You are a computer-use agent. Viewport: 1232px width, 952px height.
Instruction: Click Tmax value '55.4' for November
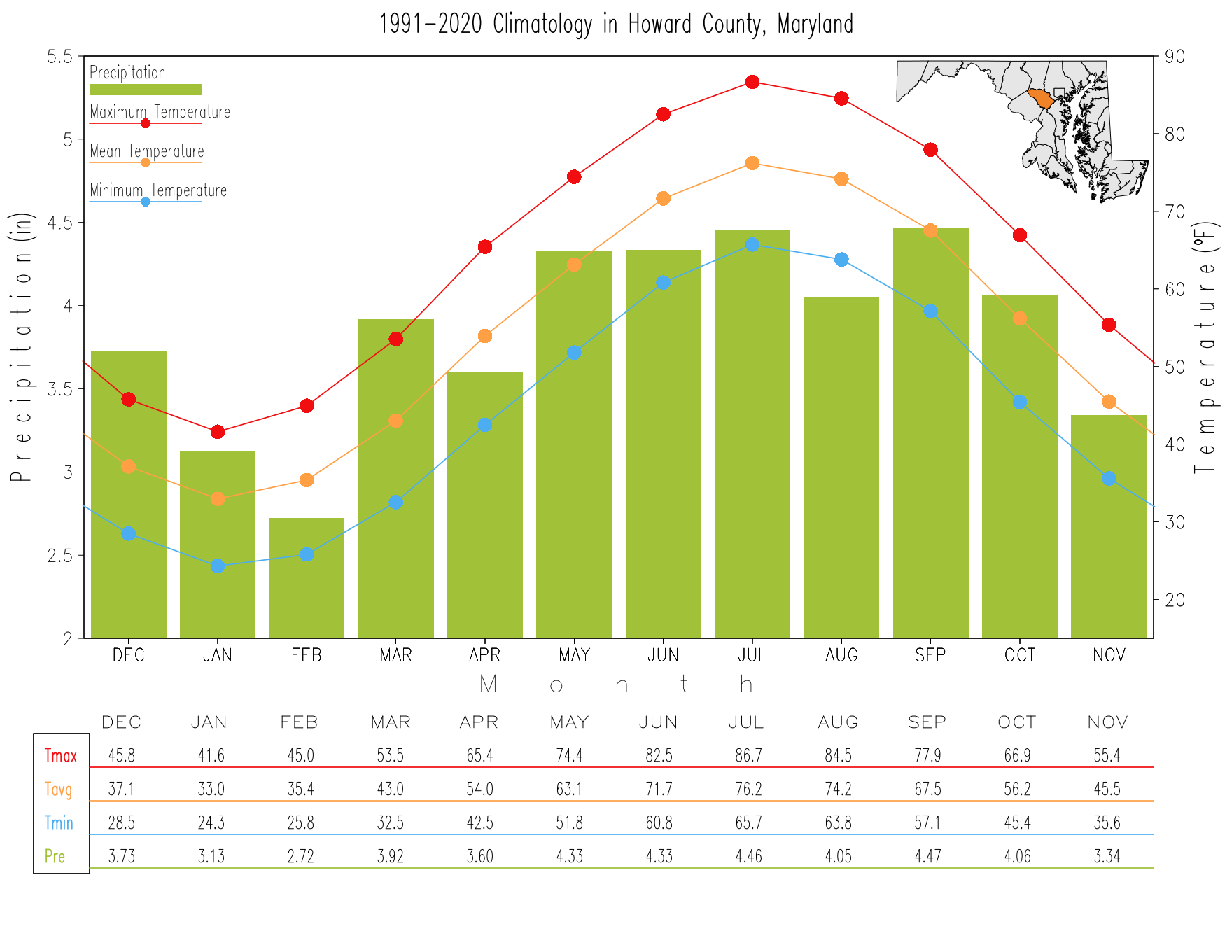[x=1107, y=756]
